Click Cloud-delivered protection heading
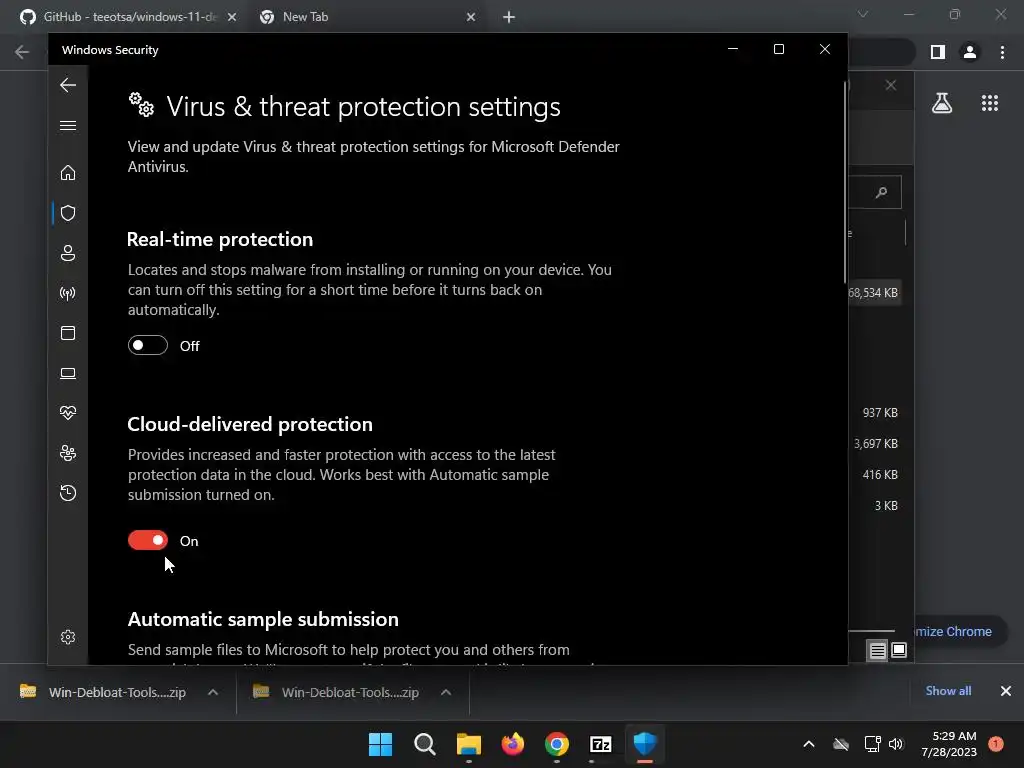The height and width of the screenshot is (768, 1024). [250, 424]
